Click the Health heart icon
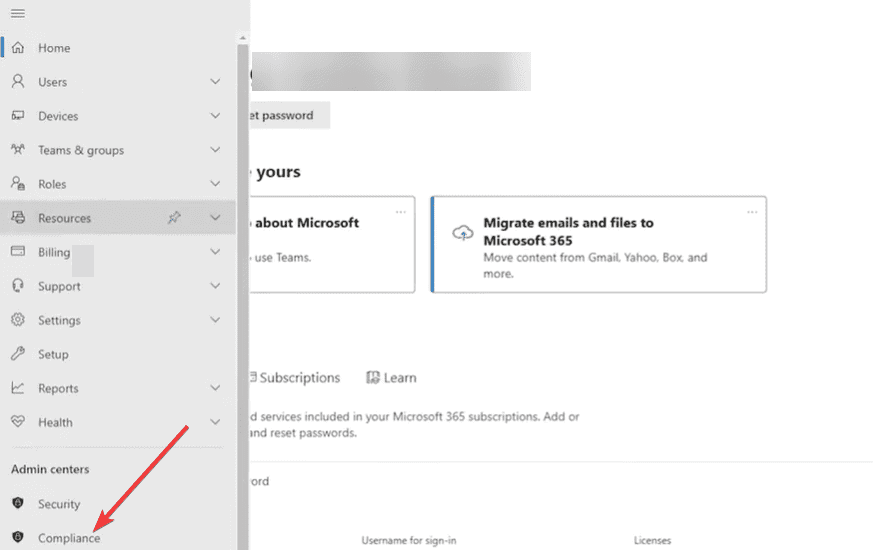The width and height of the screenshot is (873, 550). click(x=18, y=422)
